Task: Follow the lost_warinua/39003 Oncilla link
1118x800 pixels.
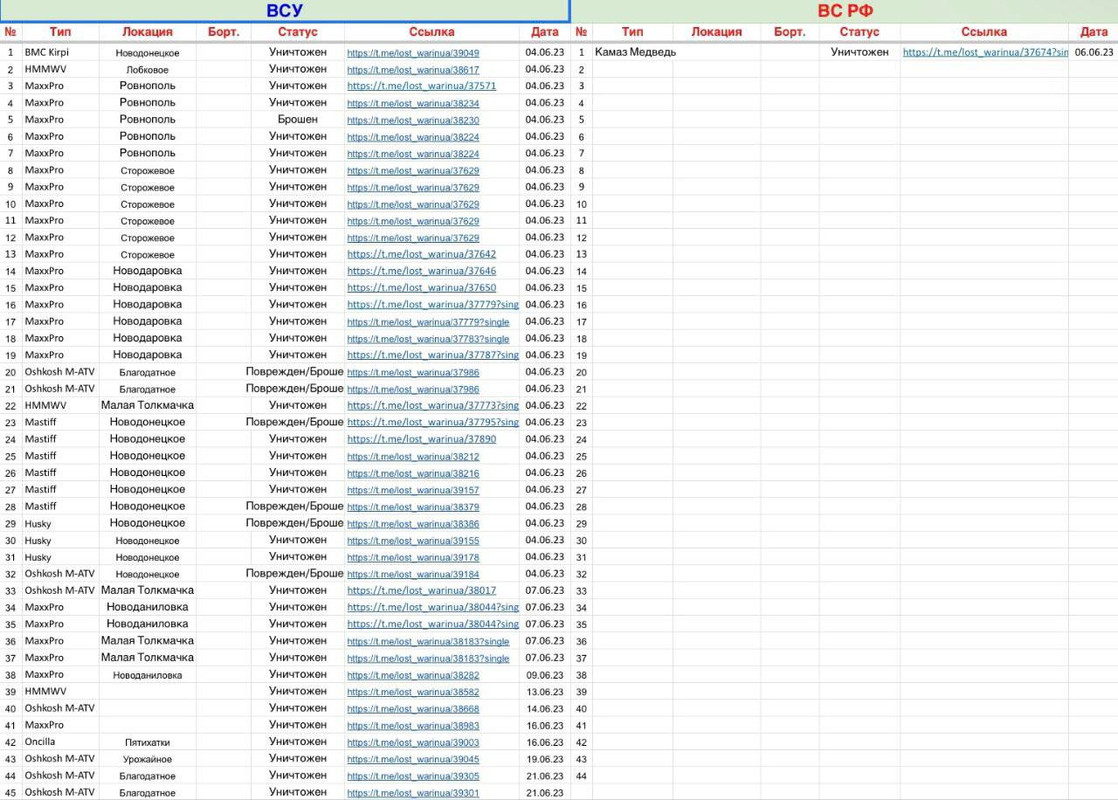Action: (413, 742)
